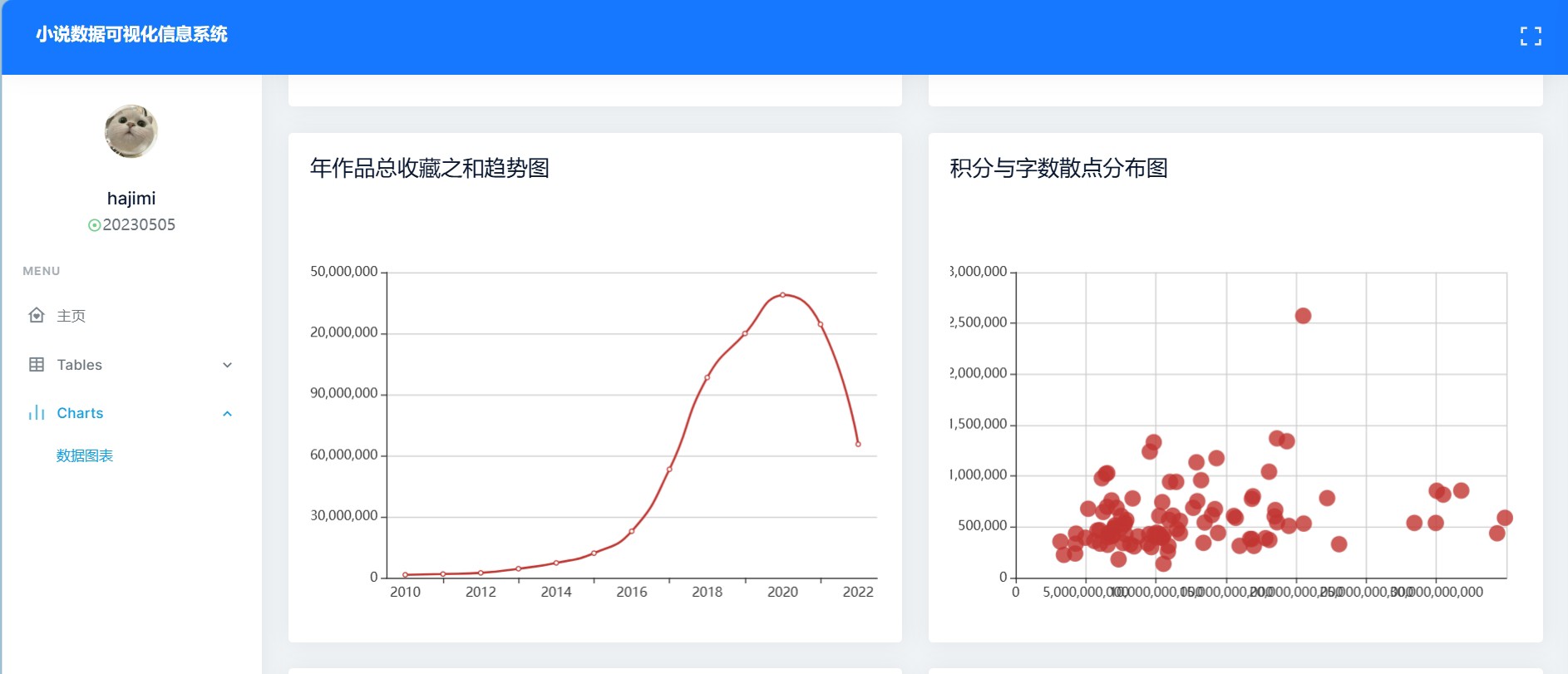1568x674 pixels.
Task: Select the 2018 data point on line chart
Action: pos(708,377)
